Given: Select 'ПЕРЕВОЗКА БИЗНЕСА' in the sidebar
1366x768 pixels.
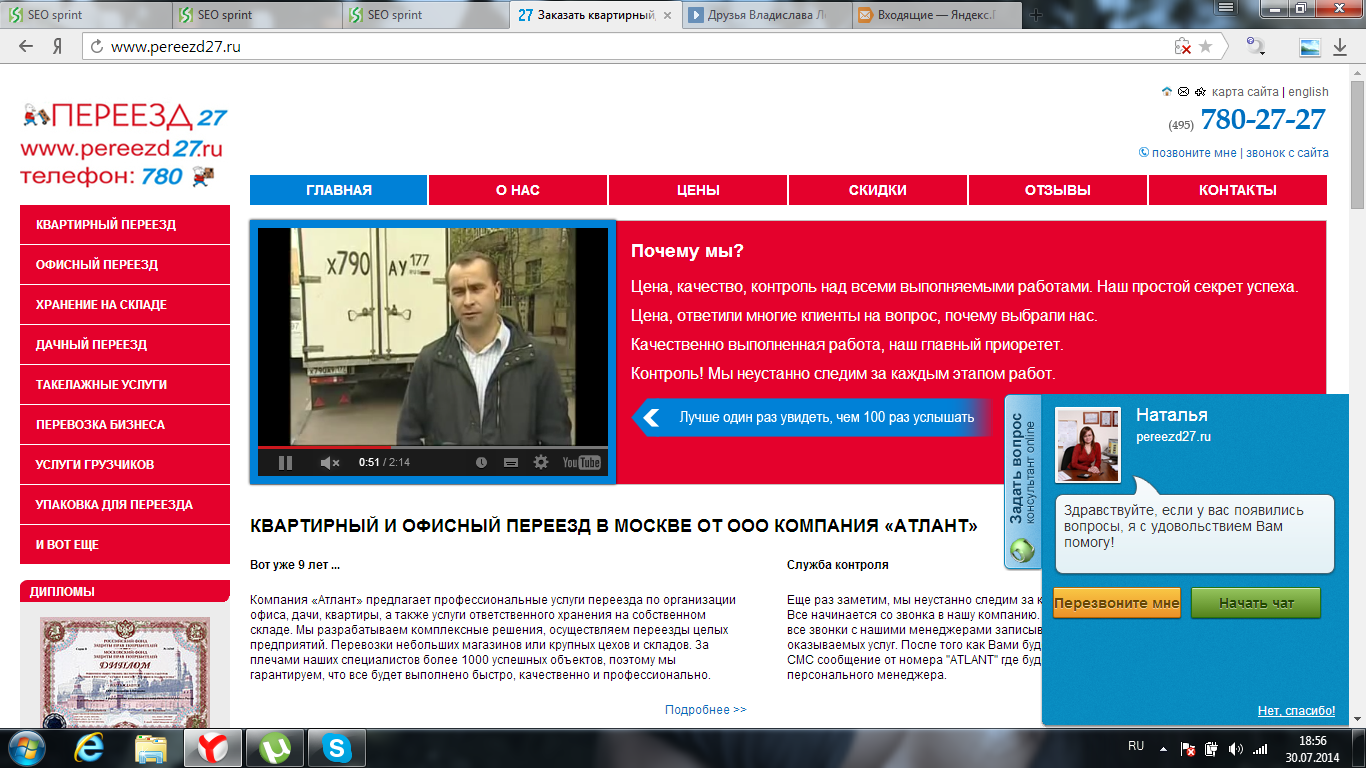Looking at the screenshot, I should pyautogui.click(x=125, y=425).
